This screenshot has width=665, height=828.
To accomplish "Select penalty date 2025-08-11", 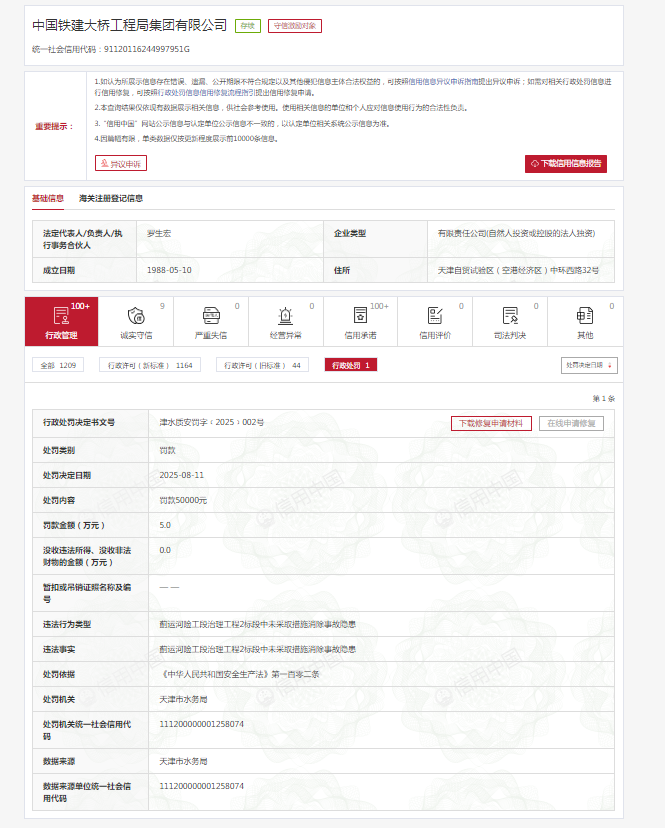I will tap(182, 475).
